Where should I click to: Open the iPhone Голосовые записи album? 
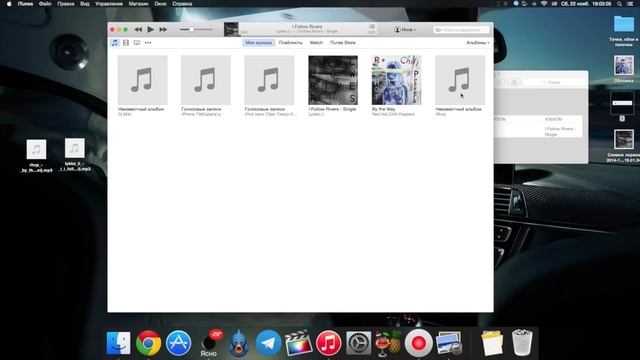click(x=206, y=80)
